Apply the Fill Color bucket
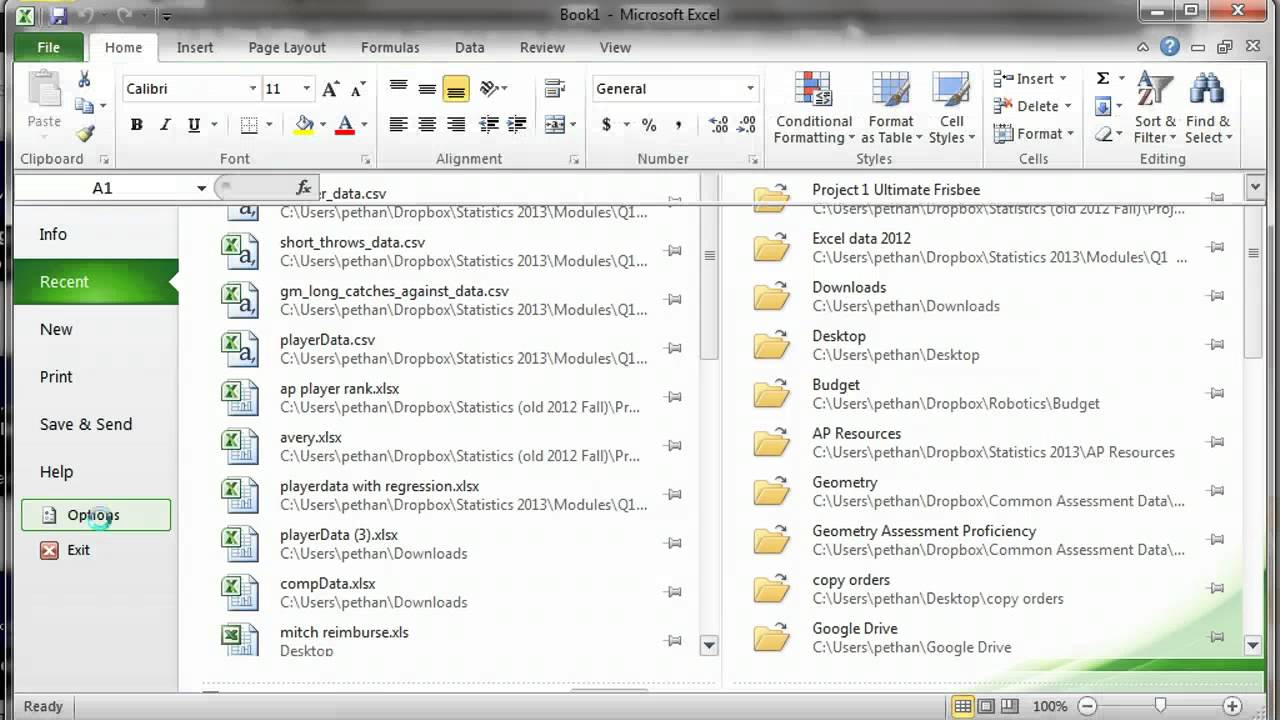The width and height of the screenshot is (1280, 720). pyautogui.click(x=304, y=125)
